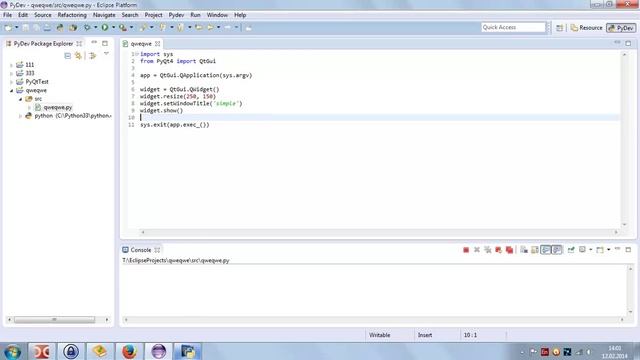Click the Debug bug icon in toolbar
Screen dimensions: 640x360
coord(87,27)
